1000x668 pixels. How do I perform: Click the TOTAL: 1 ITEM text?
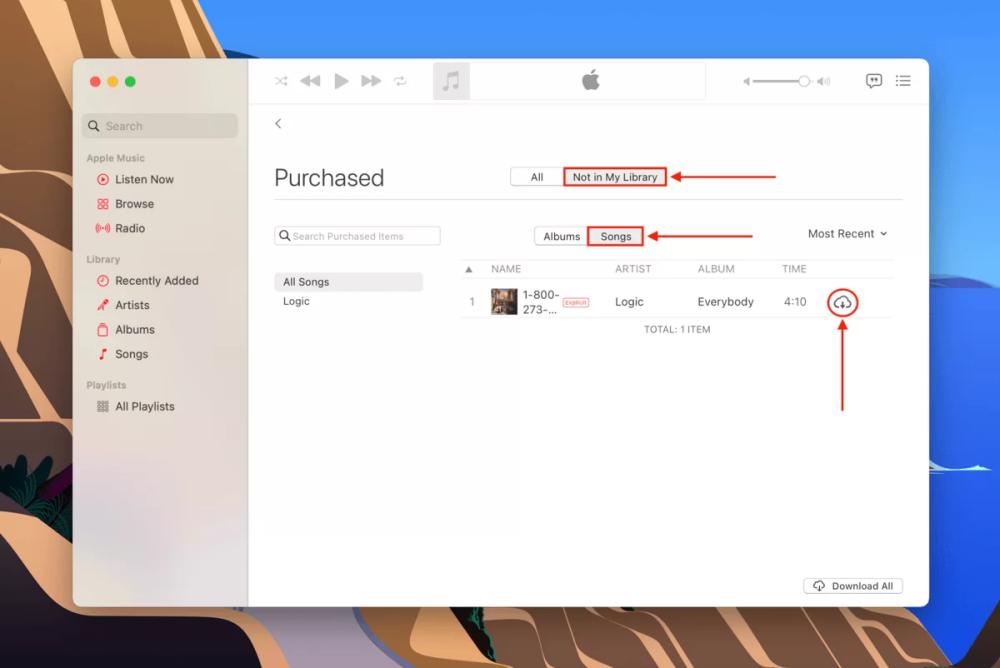(677, 329)
